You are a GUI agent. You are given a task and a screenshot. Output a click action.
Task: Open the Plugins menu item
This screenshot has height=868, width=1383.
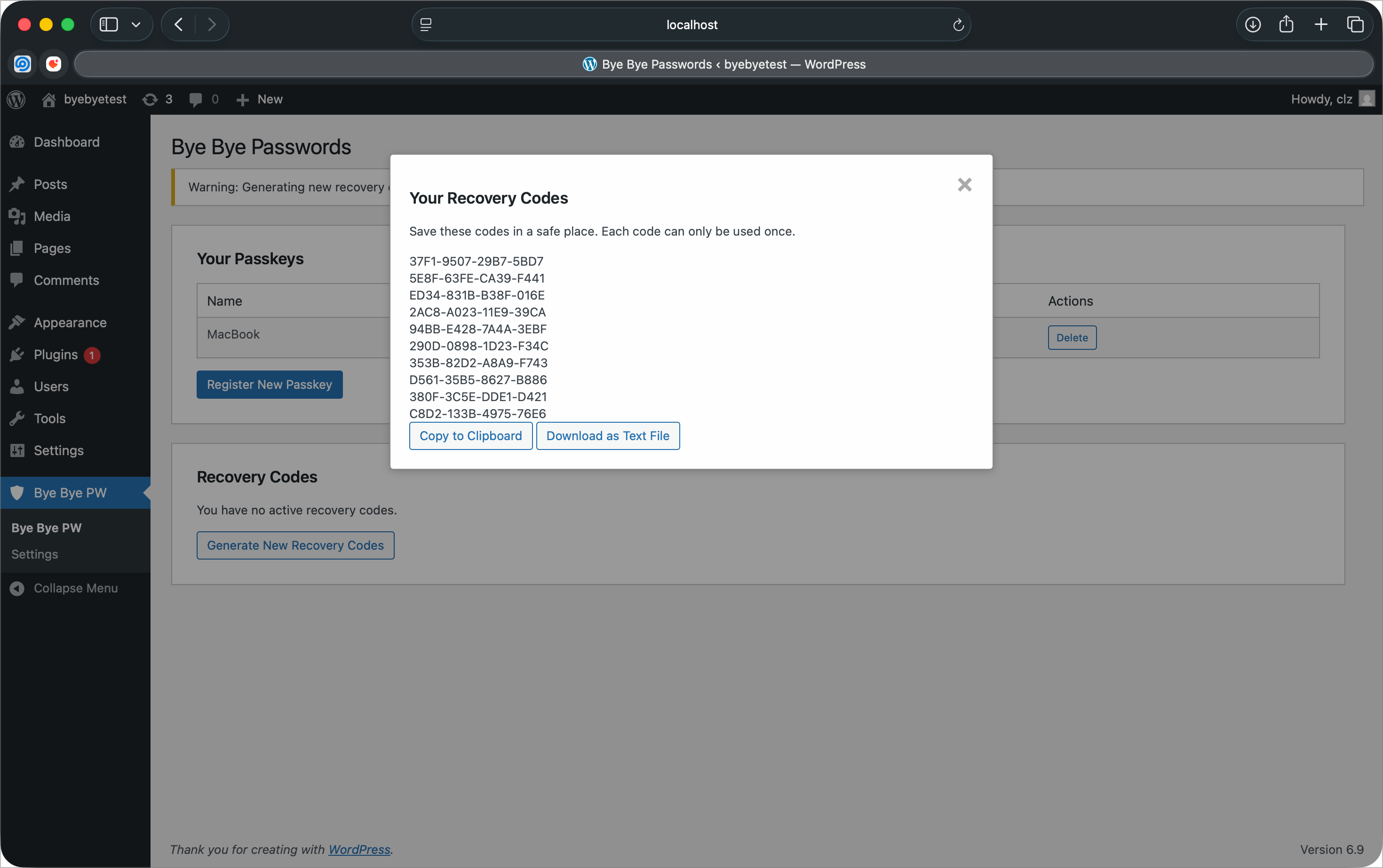coord(56,355)
